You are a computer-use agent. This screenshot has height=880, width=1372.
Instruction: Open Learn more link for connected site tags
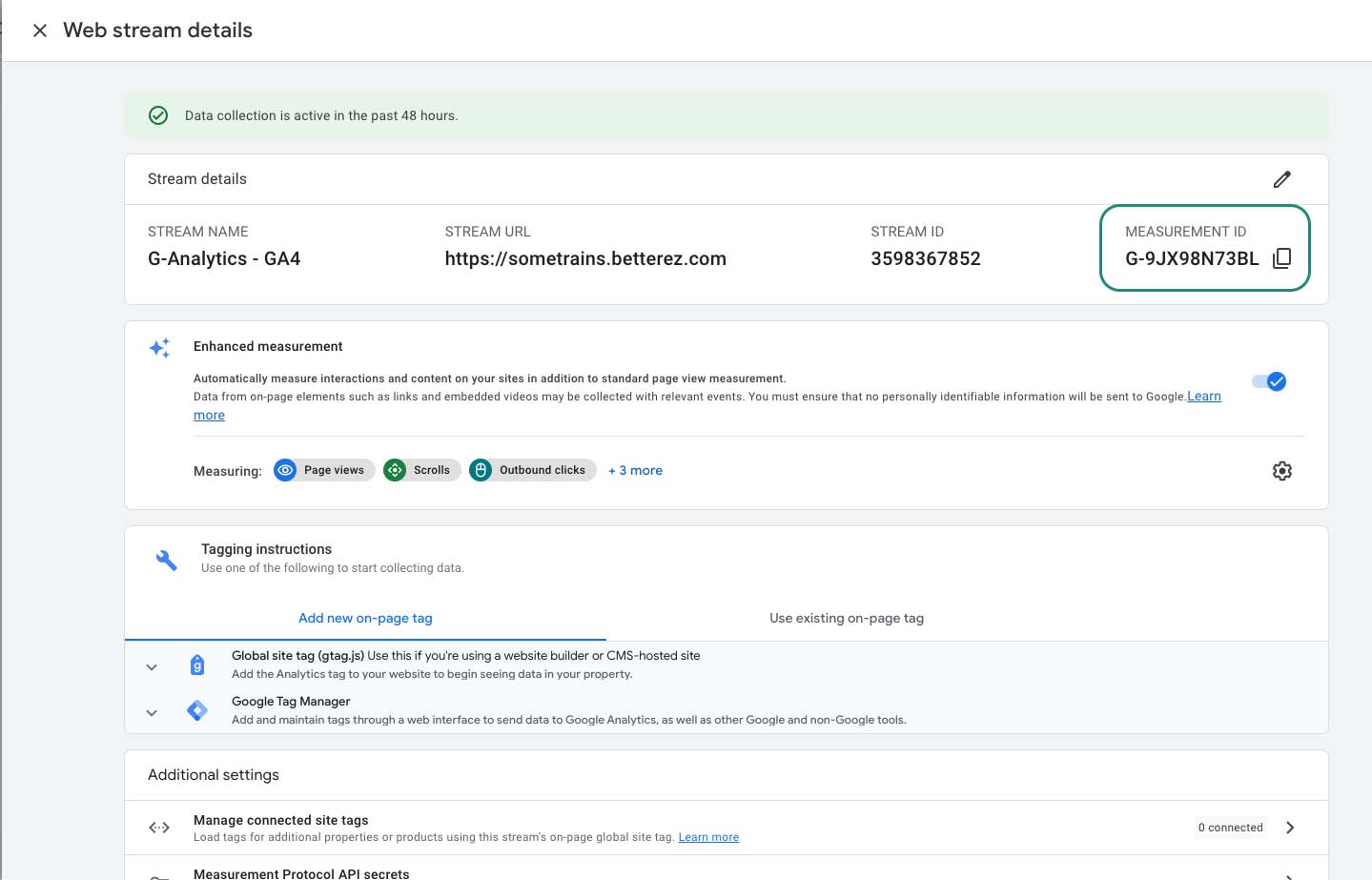(x=708, y=837)
